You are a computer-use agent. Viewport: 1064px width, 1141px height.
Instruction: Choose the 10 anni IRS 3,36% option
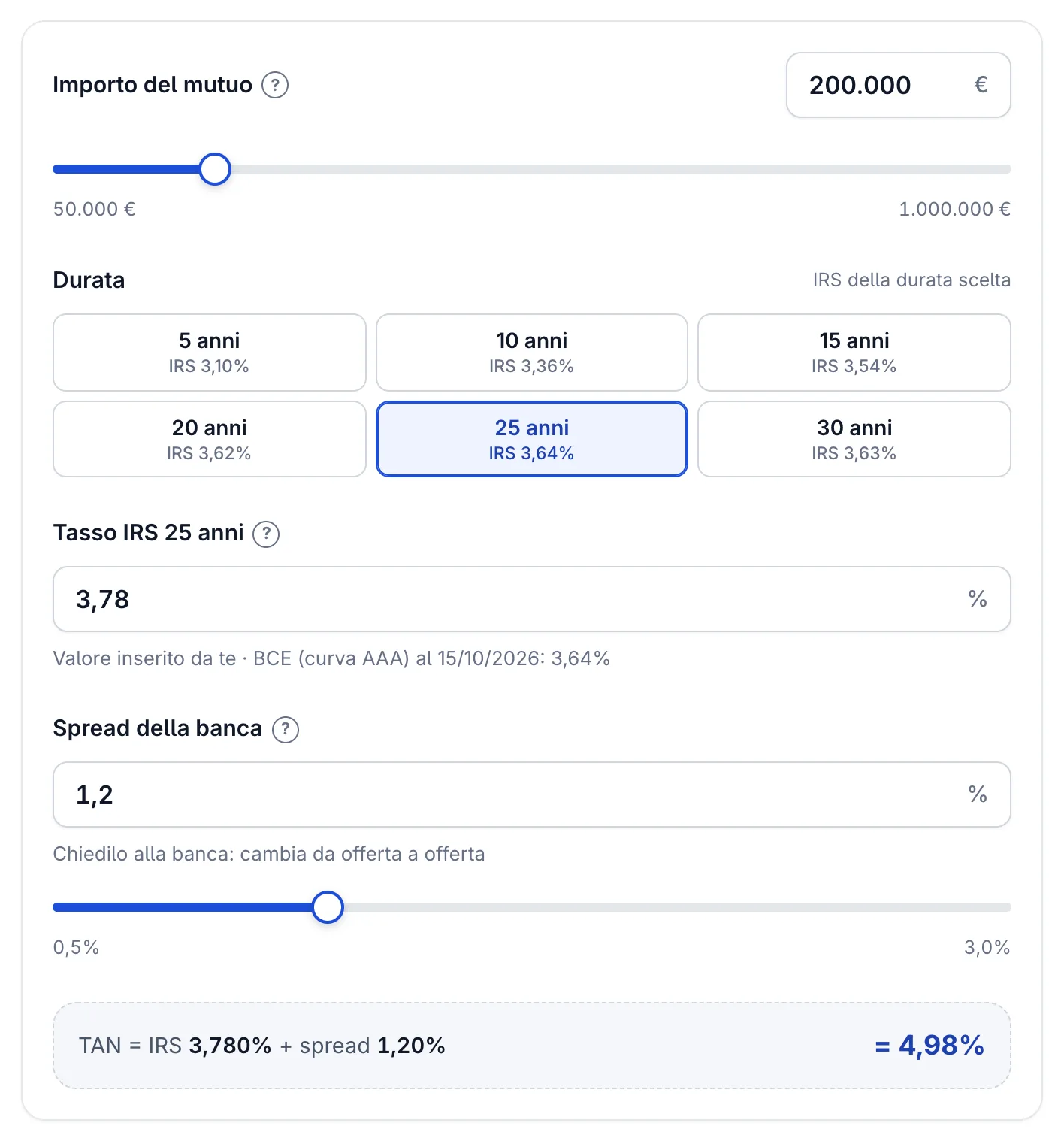[532, 353]
